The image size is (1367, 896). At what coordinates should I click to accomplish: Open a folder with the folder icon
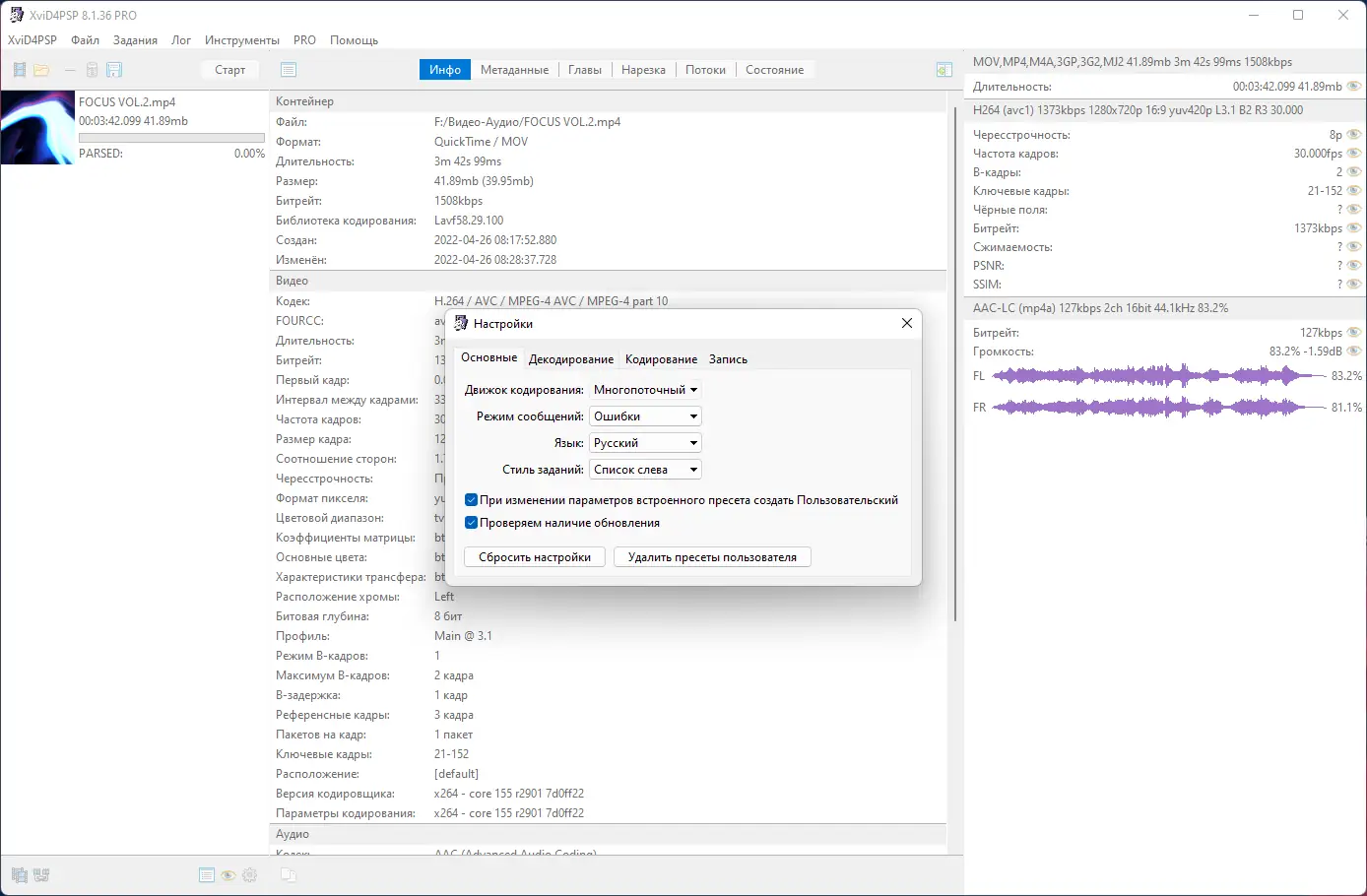41,70
